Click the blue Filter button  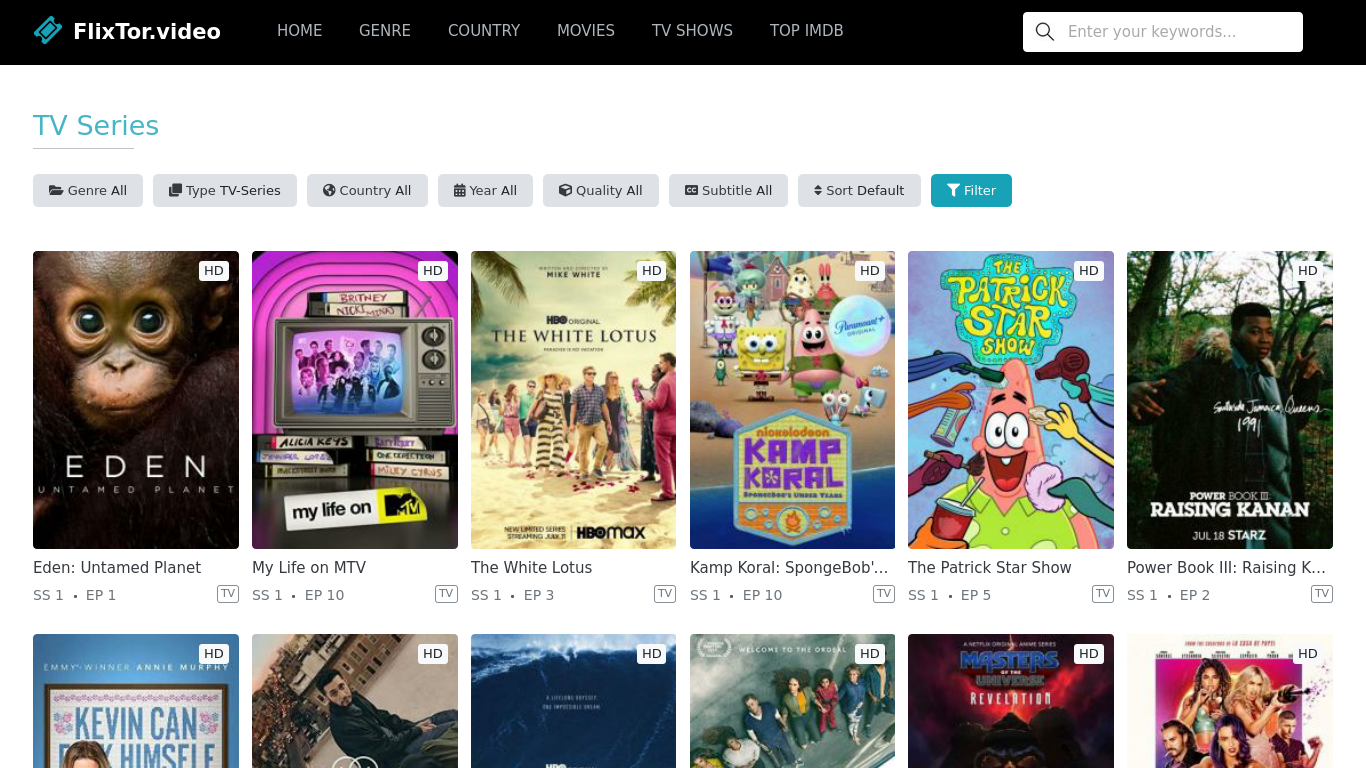[971, 191]
